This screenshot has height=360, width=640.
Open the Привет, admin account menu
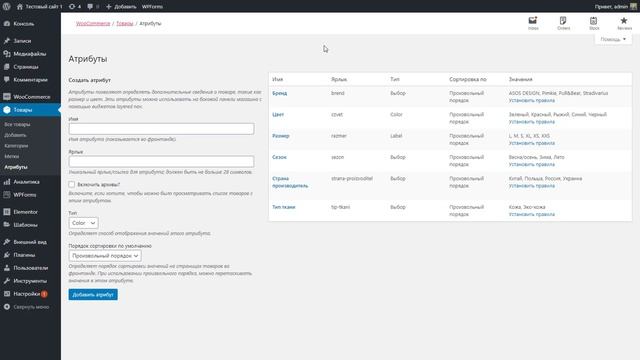pyautogui.click(x=616, y=7)
